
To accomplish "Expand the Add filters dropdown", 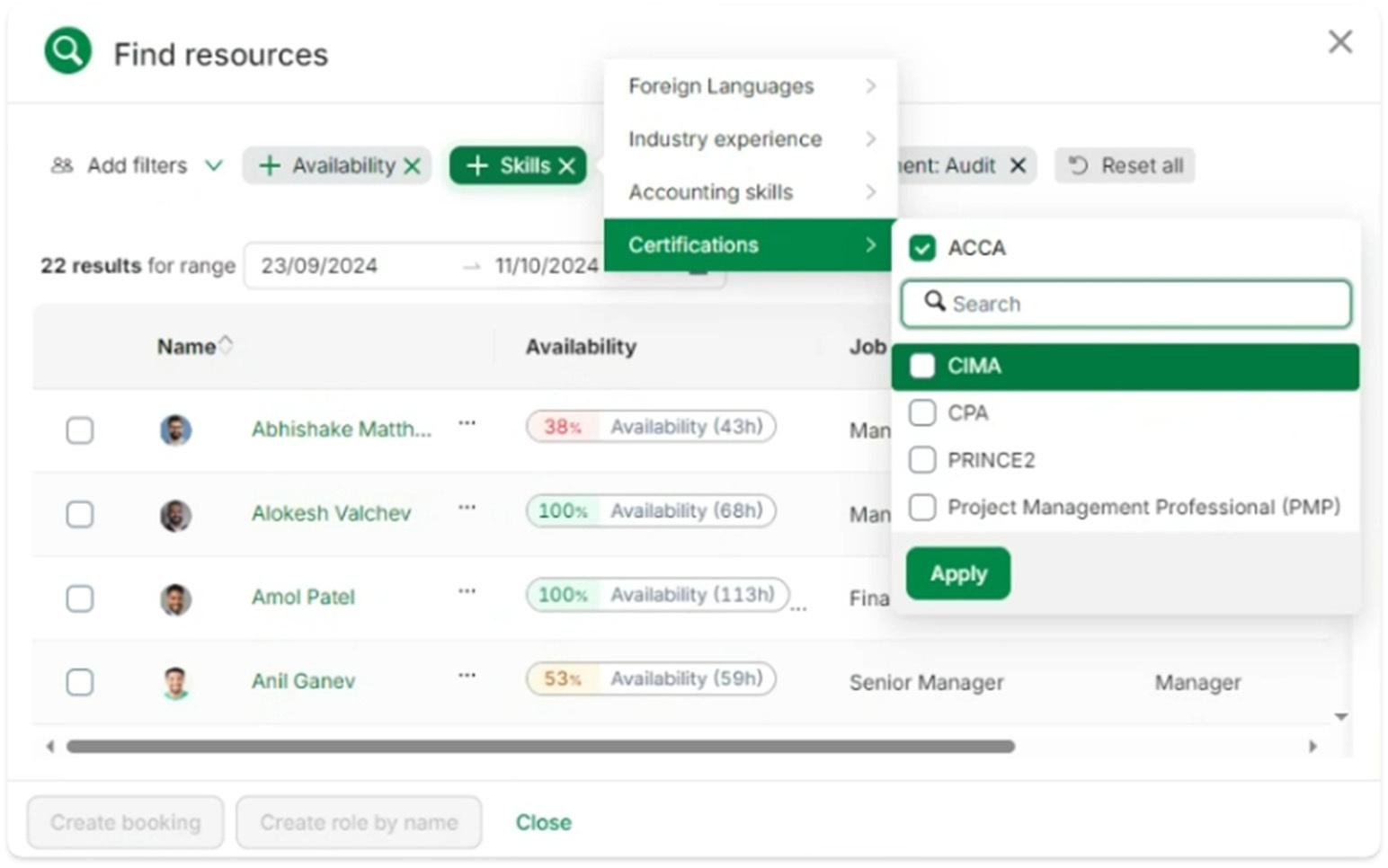I will point(214,165).
